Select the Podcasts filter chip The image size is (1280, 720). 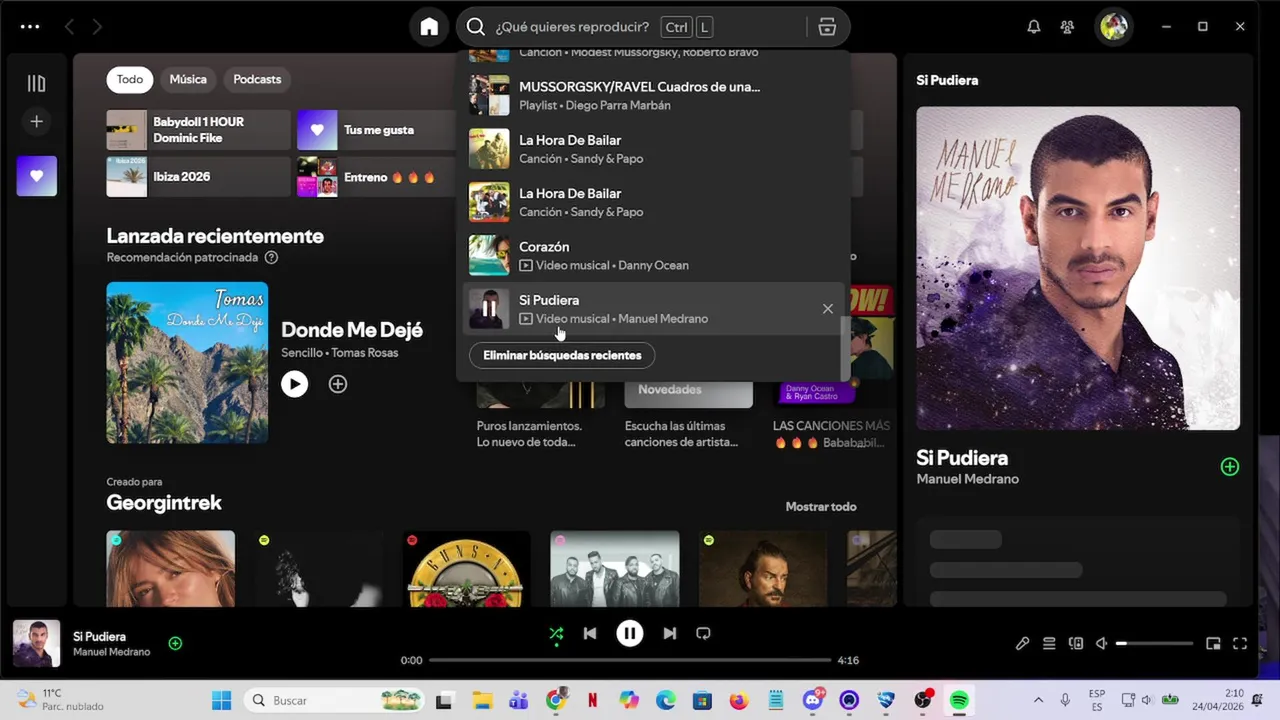tap(257, 79)
